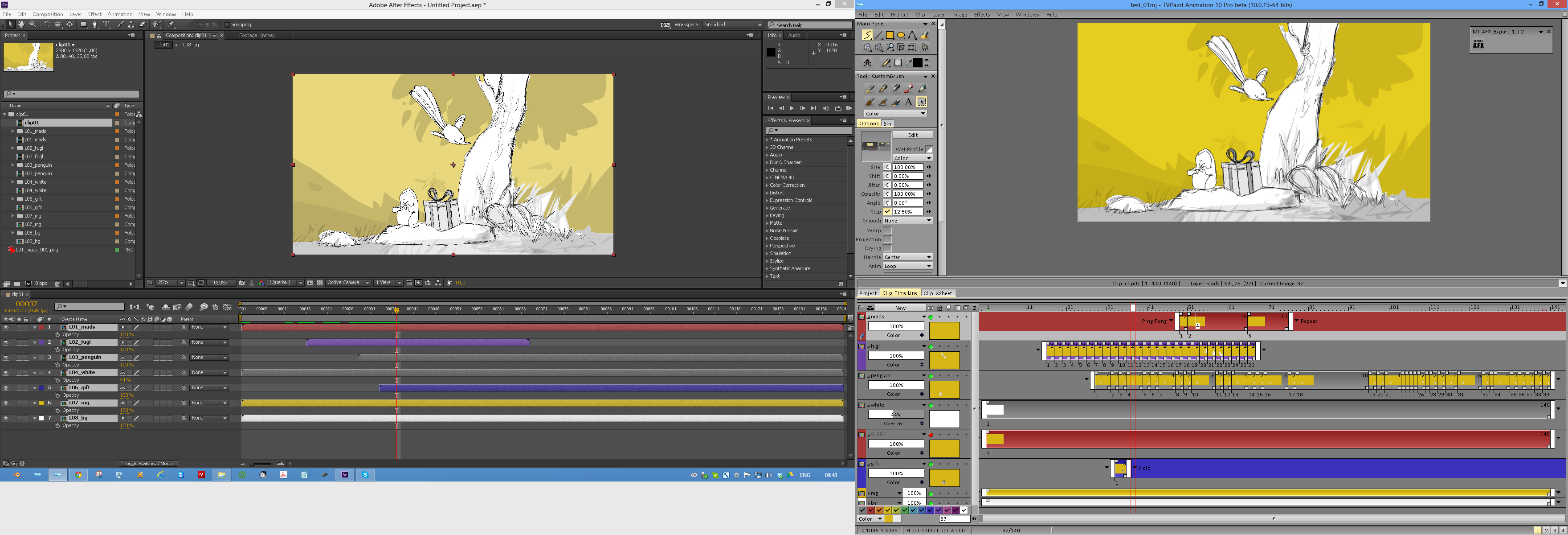Image resolution: width=1568 pixels, height=535 pixels.
Task: Click the red label color of L01_mads
Action: pyautogui.click(x=41, y=327)
